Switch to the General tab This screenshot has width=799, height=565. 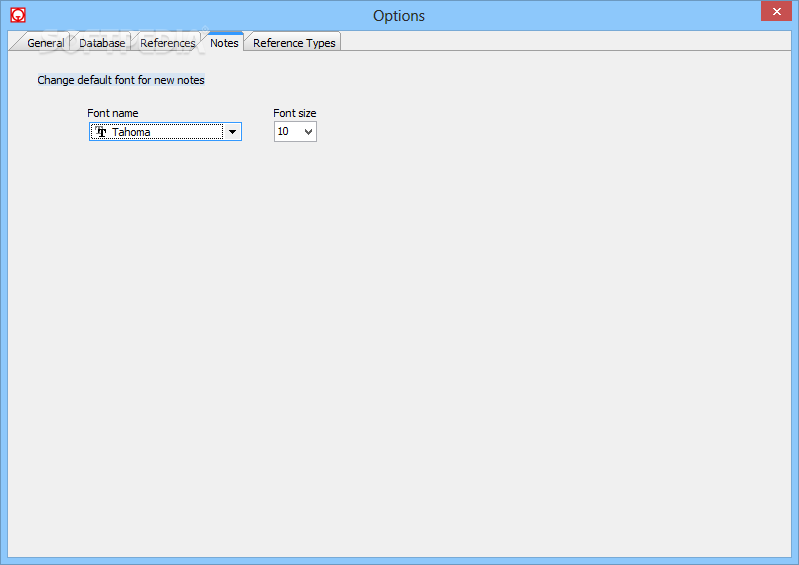(x=45, y=43)
